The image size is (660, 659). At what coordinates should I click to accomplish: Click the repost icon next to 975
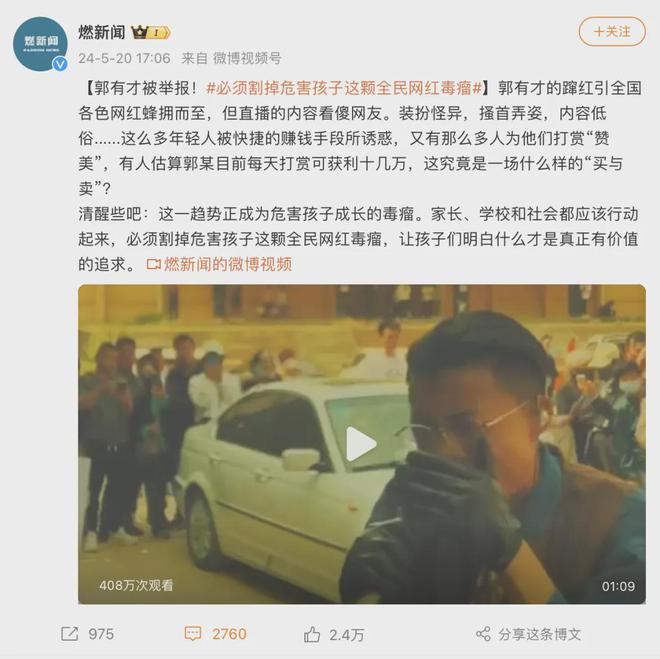pos(70,634)
